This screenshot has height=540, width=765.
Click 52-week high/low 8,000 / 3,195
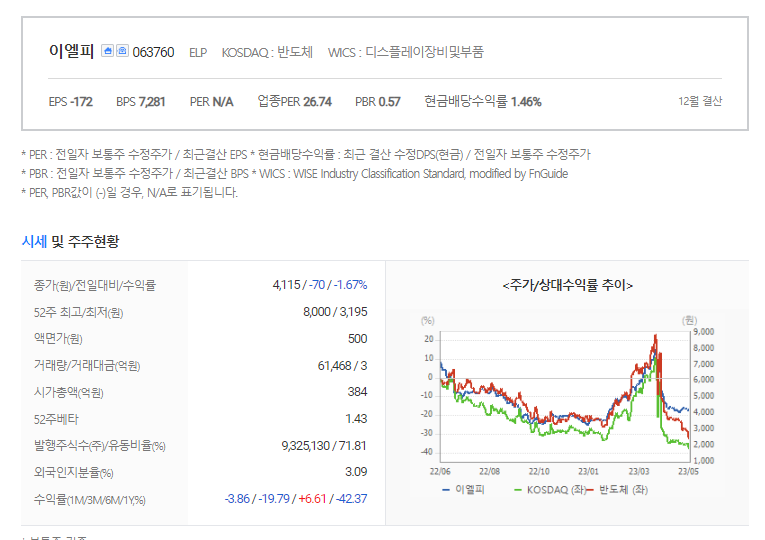(335, 311)
